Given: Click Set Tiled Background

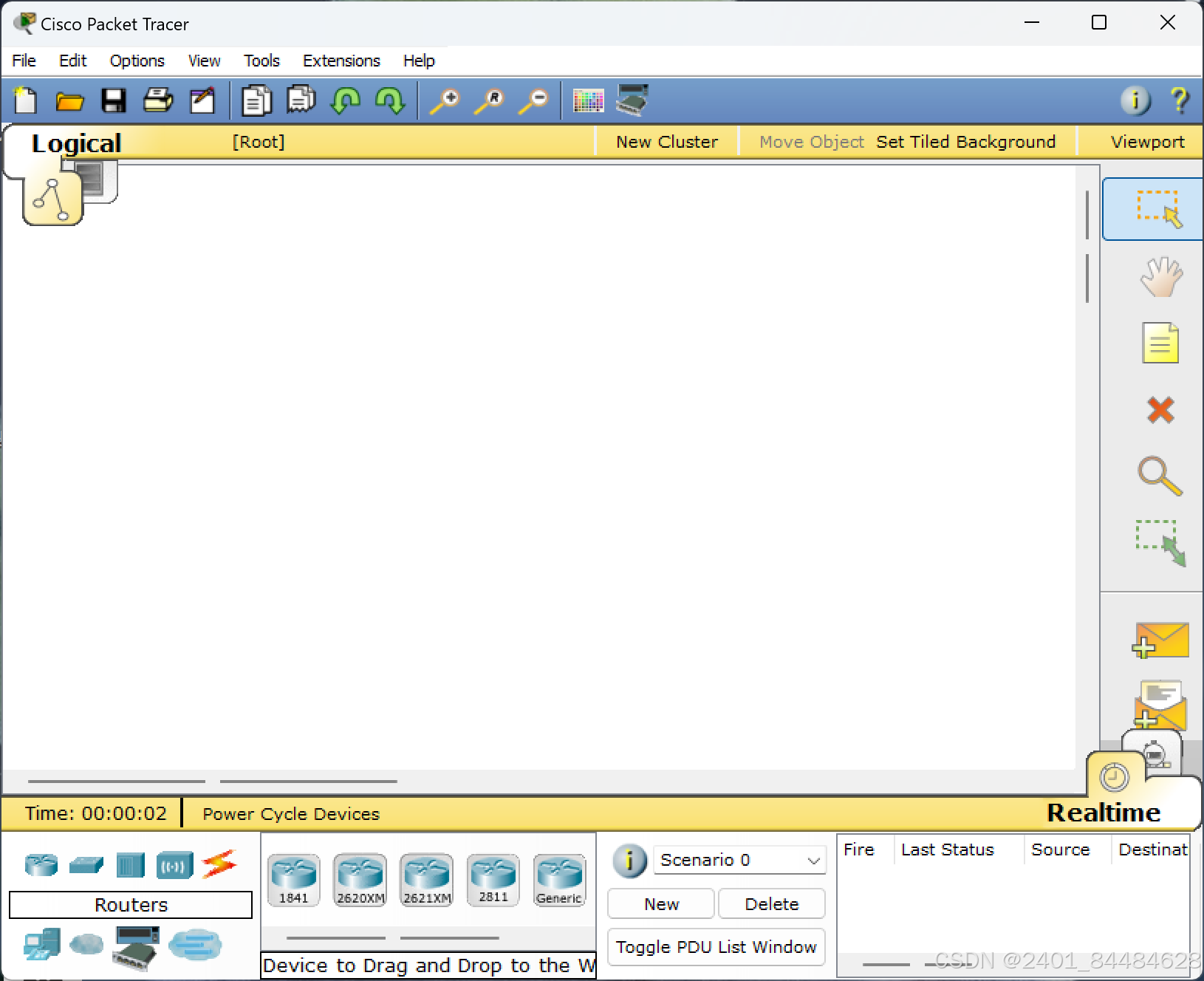Looking at the screenshot, I should point(965,142).
